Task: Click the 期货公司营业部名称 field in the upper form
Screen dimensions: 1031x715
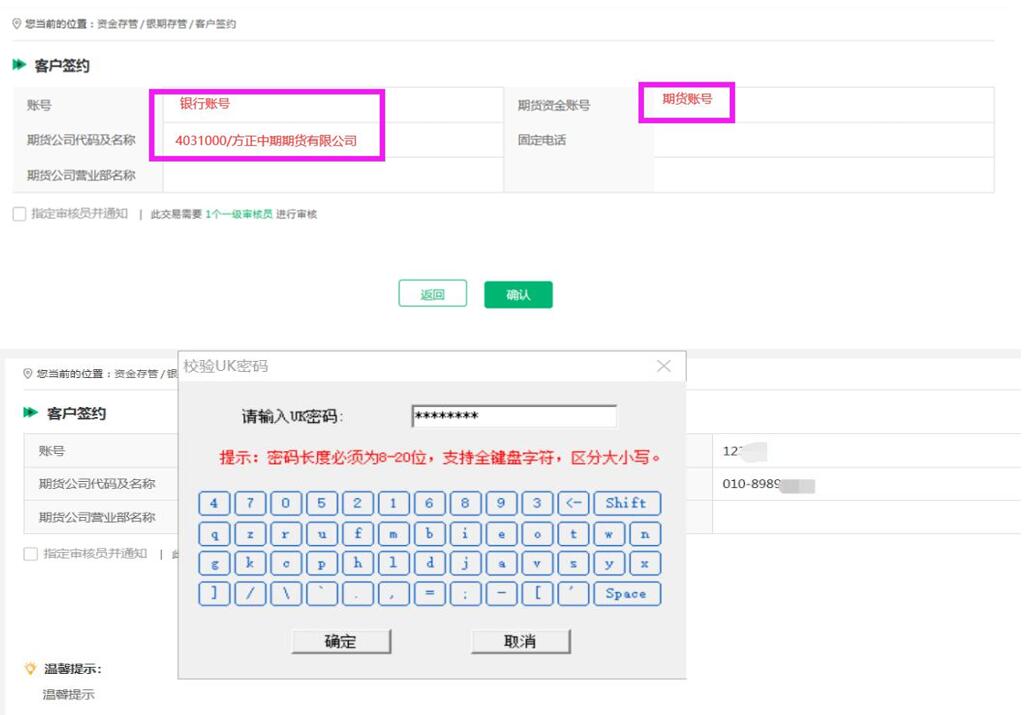Action: click(332, 176)
